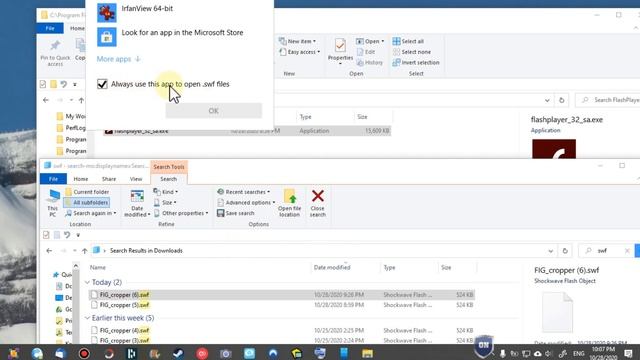Open notification center in taskbar

point(629,353)
